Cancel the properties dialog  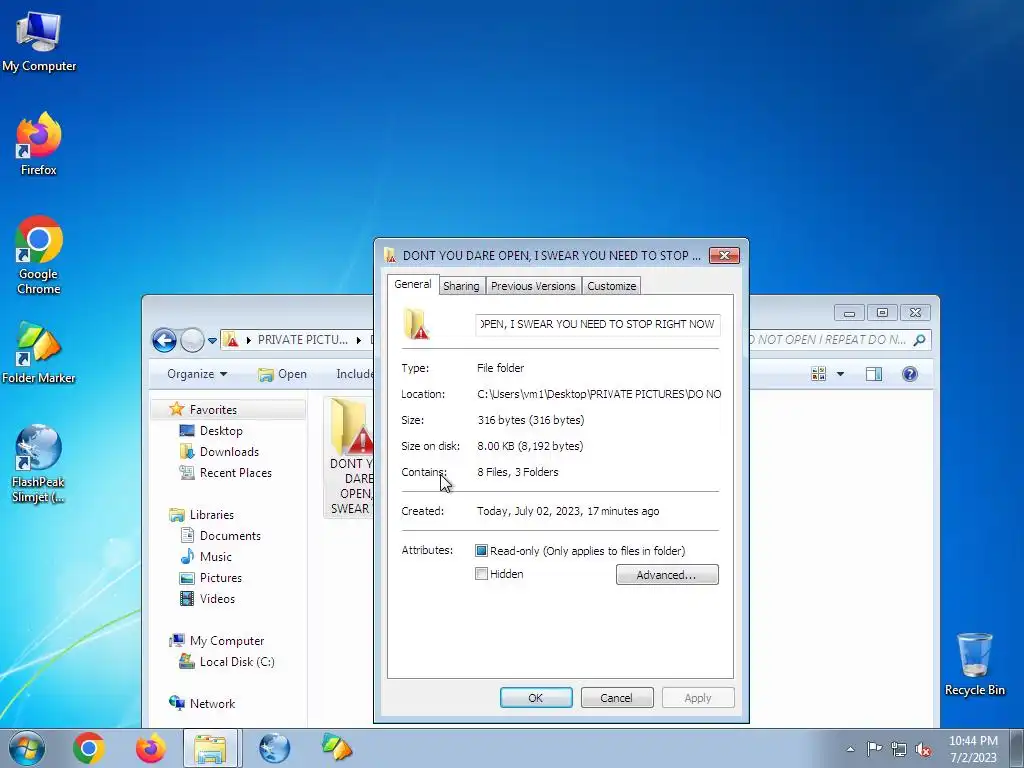point(616,697)
